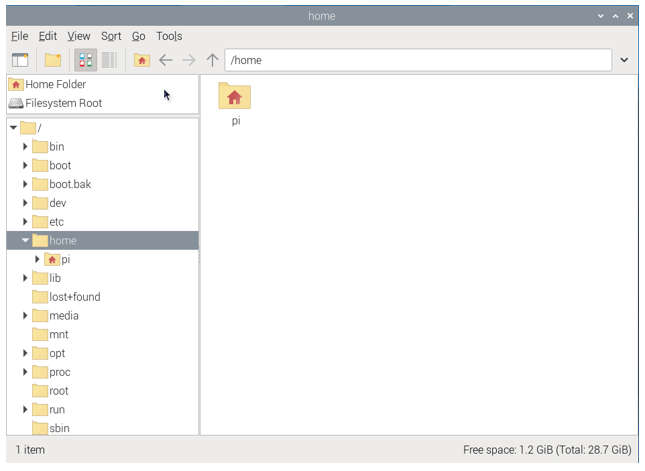Select Filesystem Root in places list
645x471 pixels.
point(63,103)
